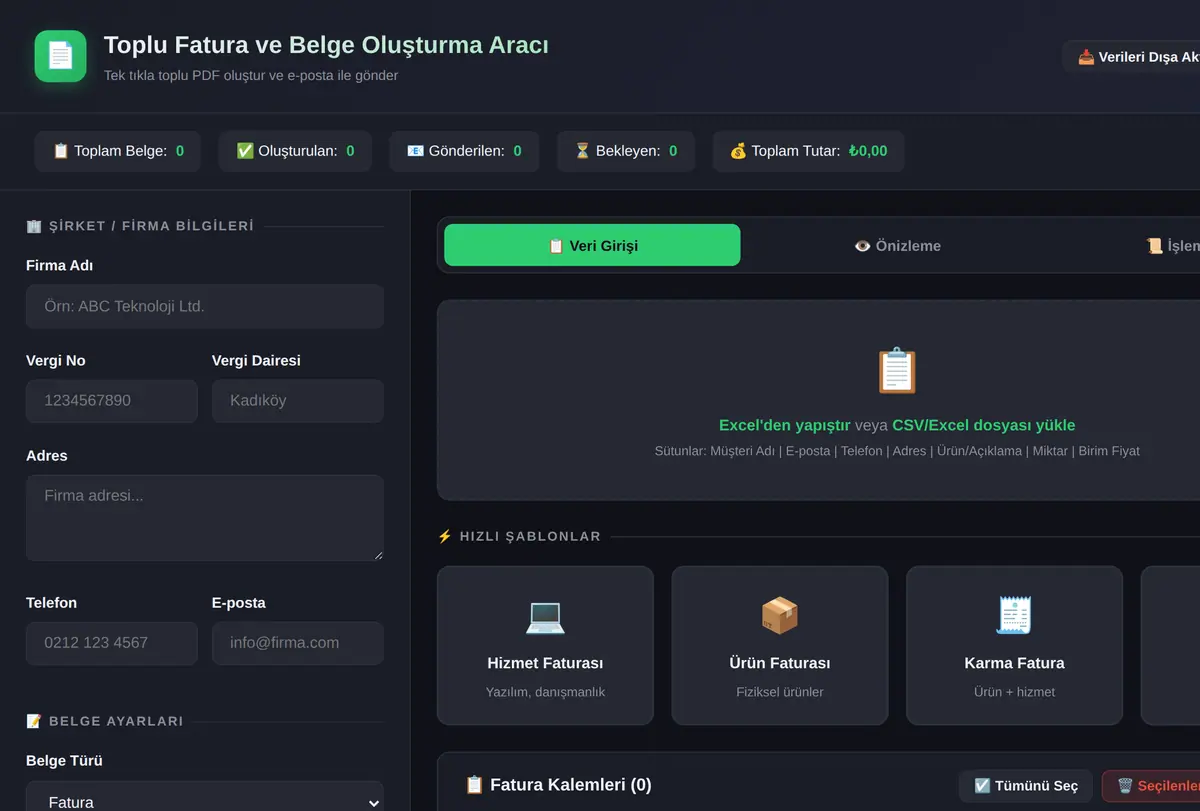This screenshot has height=811, width=1200.
Task: Click the Toplam Tutar ₺0,00 value
Action: click(x=868, y=151)
